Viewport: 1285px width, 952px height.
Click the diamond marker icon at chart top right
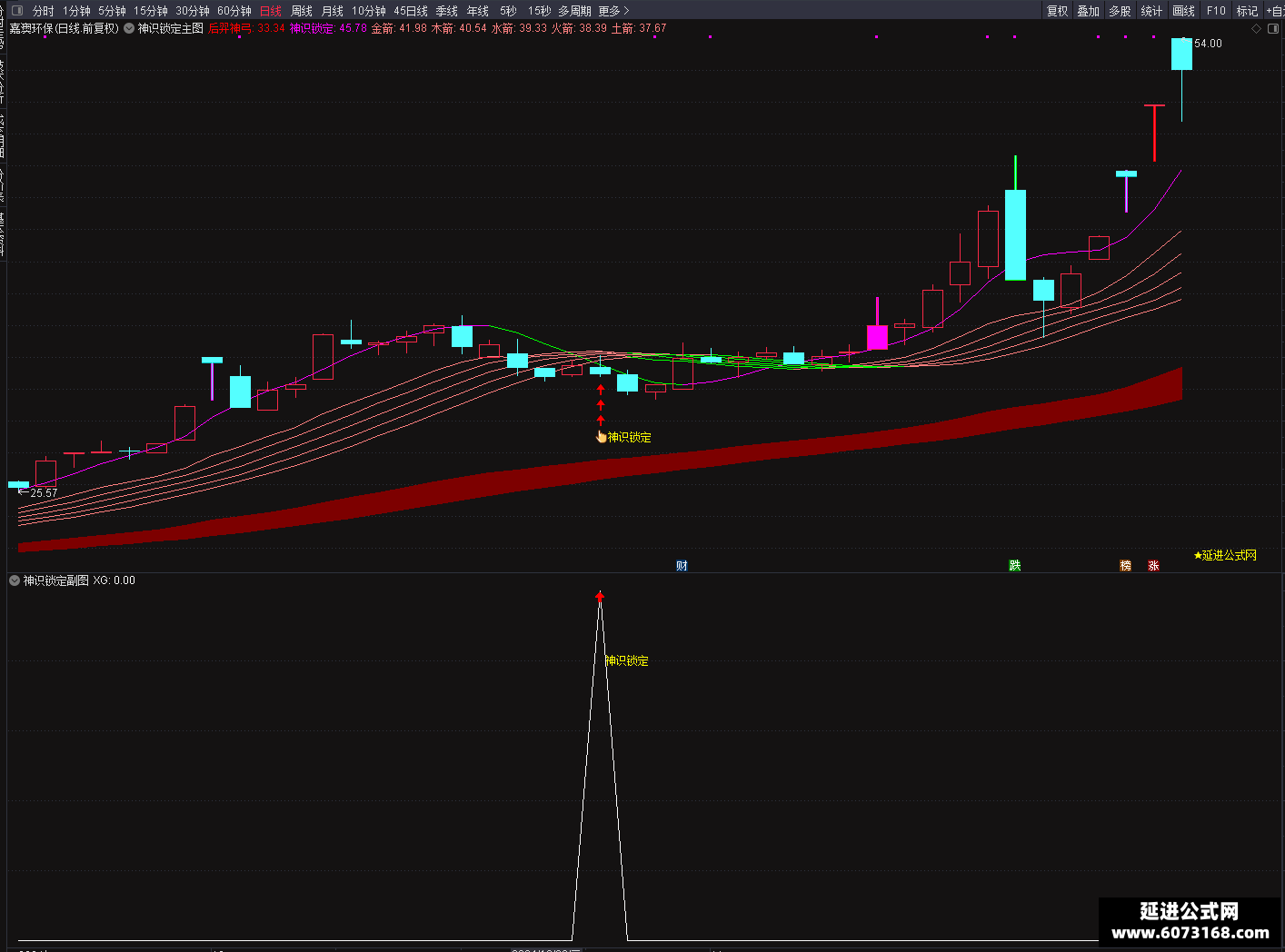tap(1257, 29)
